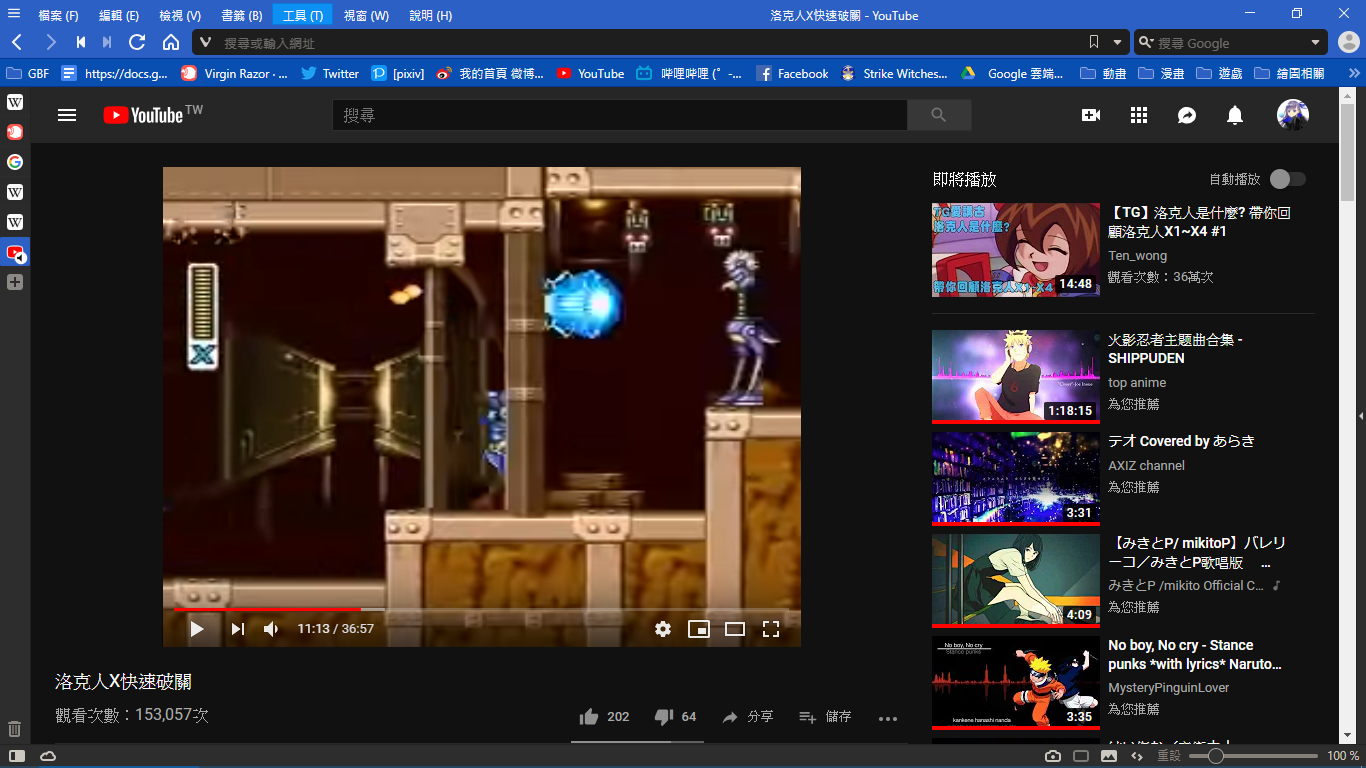The width and height of the screenshot is (1366, 768).
Task: Open the video settings gear
Action: pos(663,629)
